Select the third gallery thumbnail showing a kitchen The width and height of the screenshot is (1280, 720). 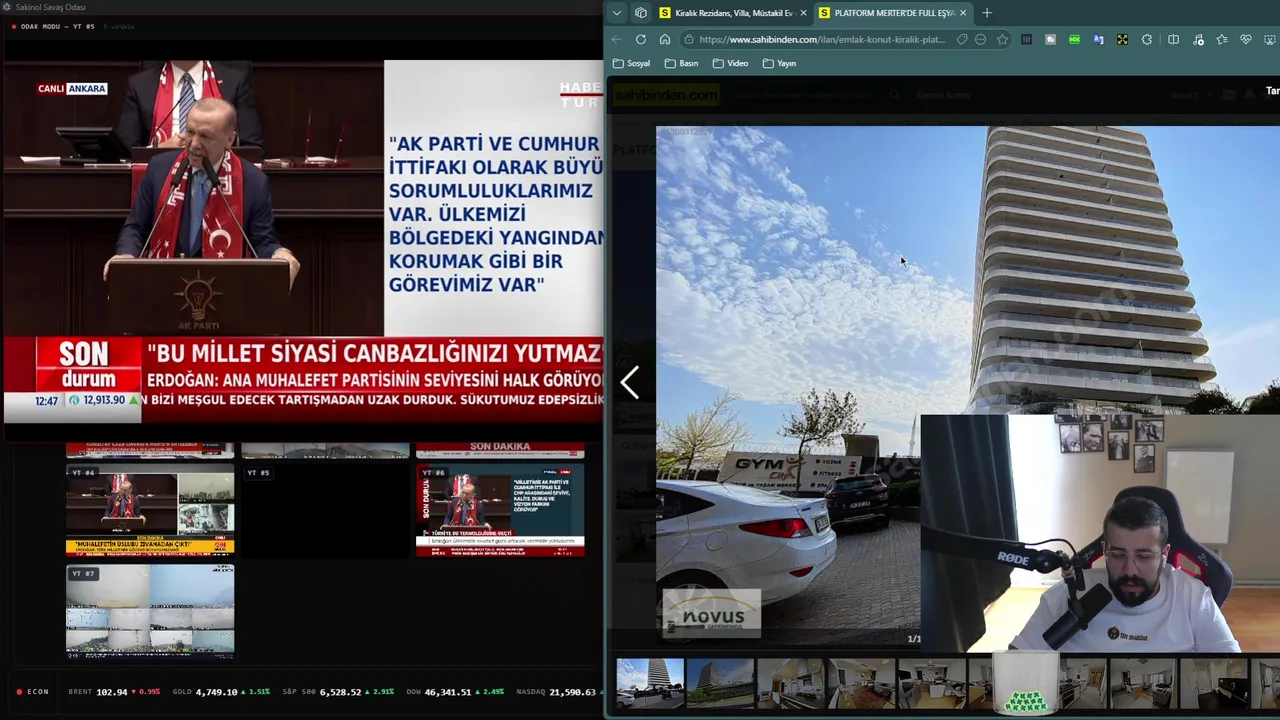click(790, 684)
